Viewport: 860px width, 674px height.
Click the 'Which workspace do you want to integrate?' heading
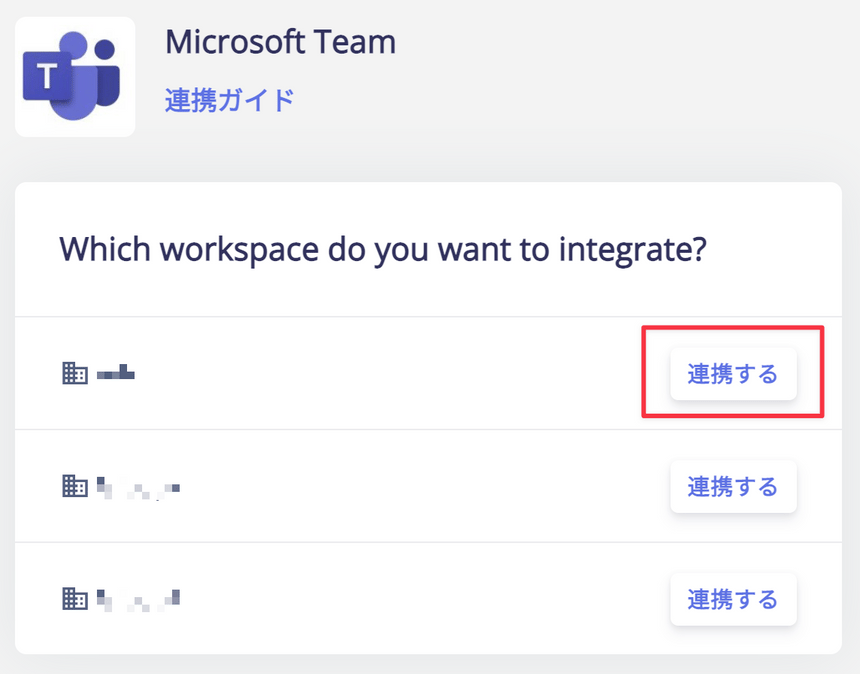[x=383, y=250]
